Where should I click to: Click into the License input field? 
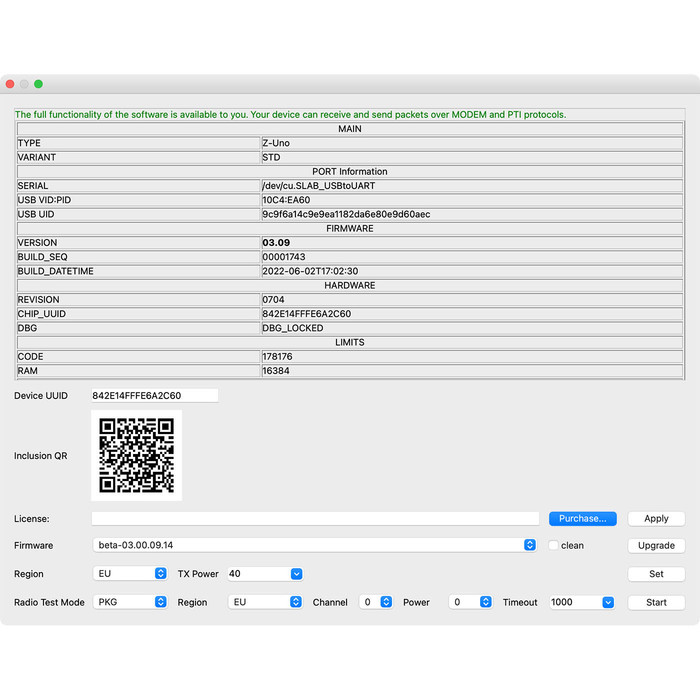[315, 519]
